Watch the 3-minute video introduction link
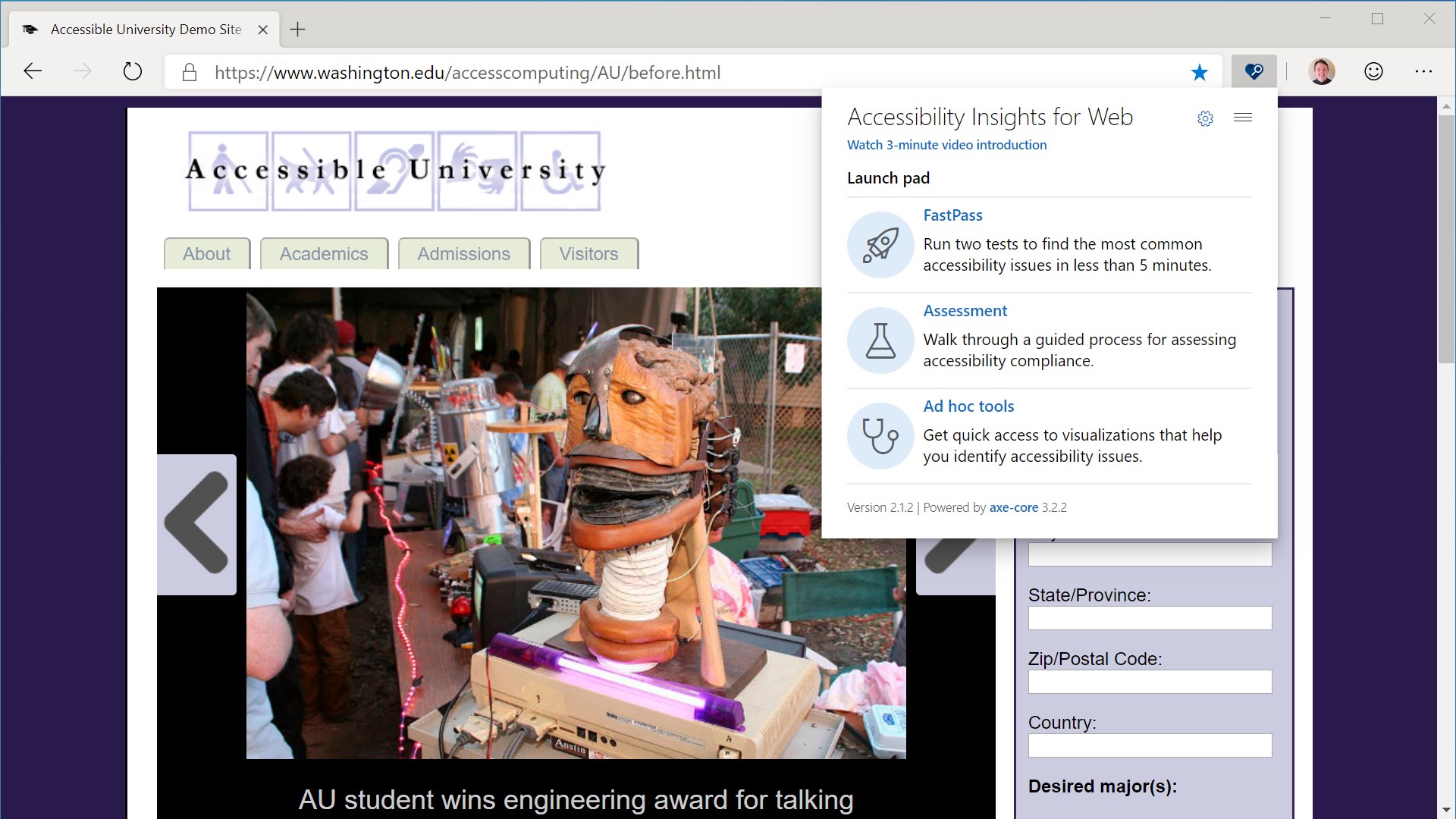This screenshot has width=1456, height=819. coord(946,144)
